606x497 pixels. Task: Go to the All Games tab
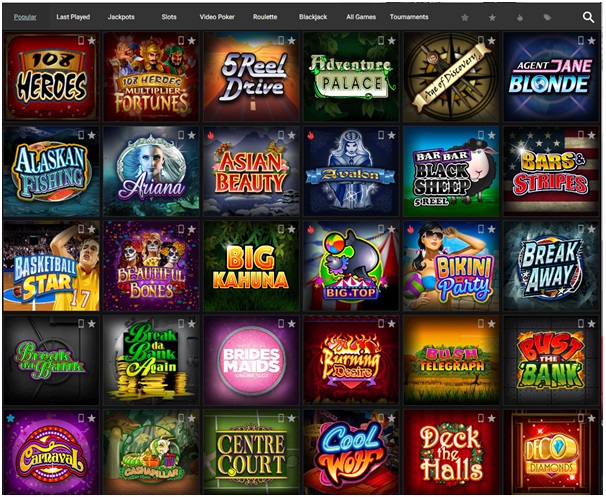coord(361,17)
